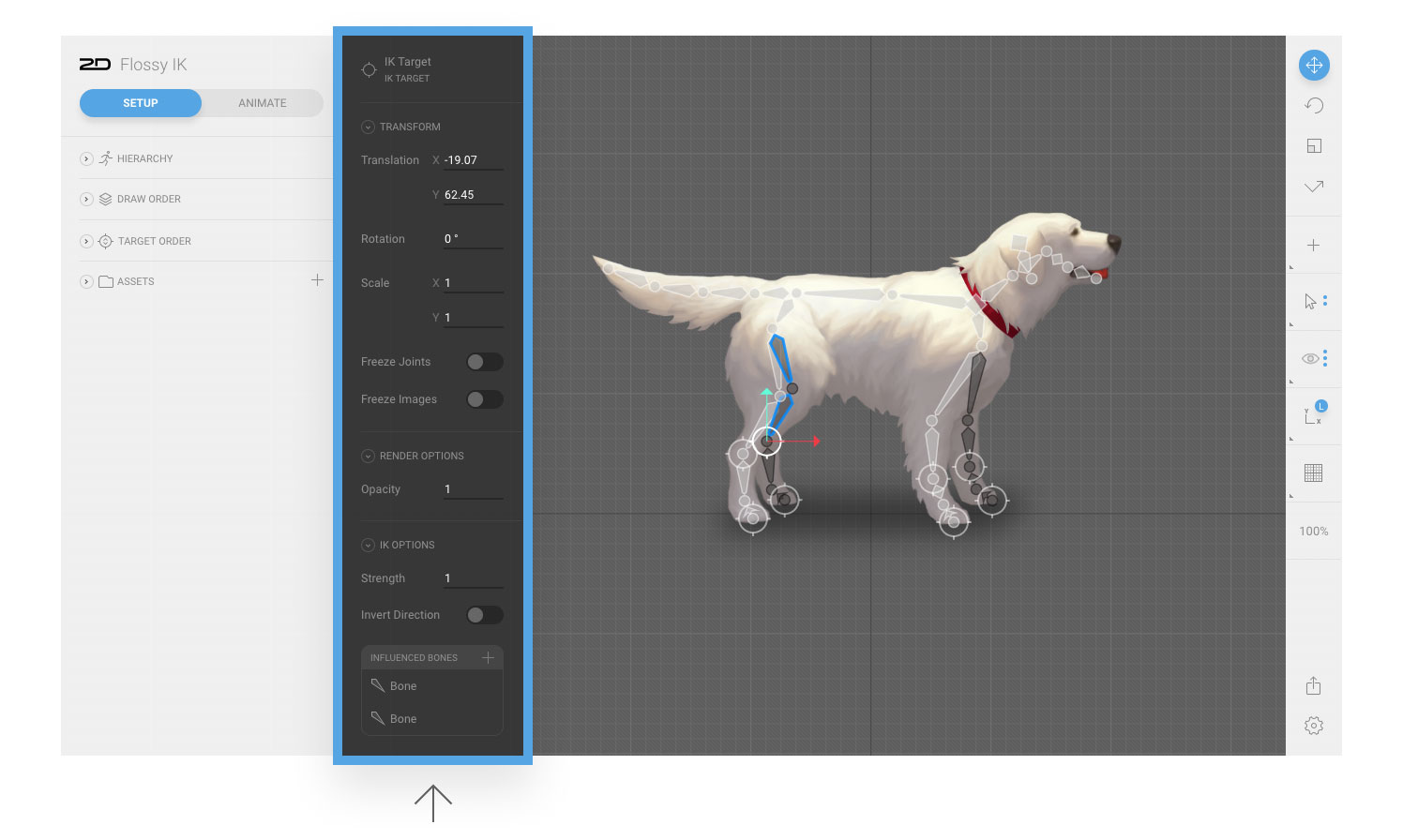This screenshot has height=840, width=1403.
Task: Click the export share icon
Action: pos(1313,685)
